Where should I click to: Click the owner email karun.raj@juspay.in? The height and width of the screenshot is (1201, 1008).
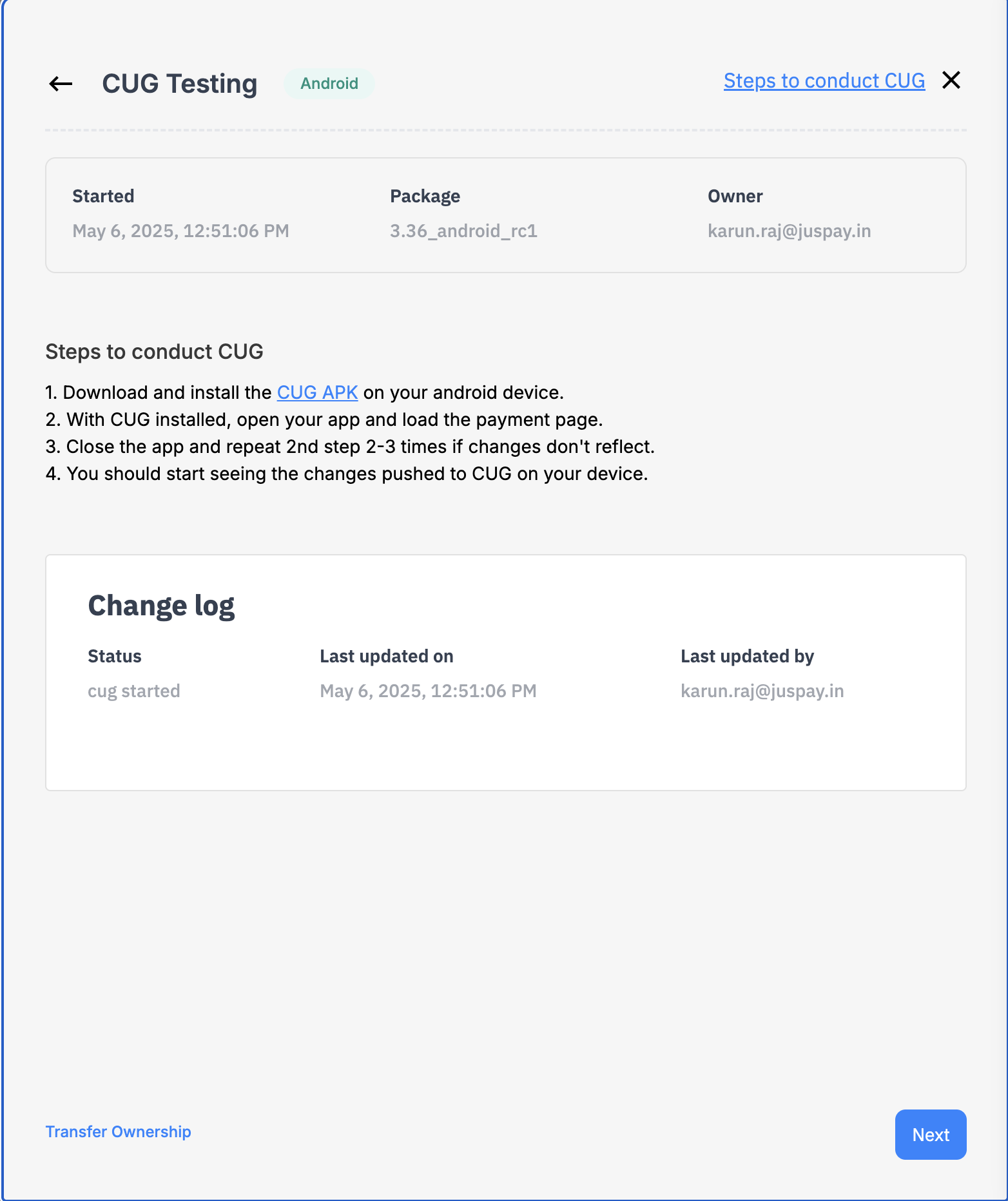click(x=789, y=231)
